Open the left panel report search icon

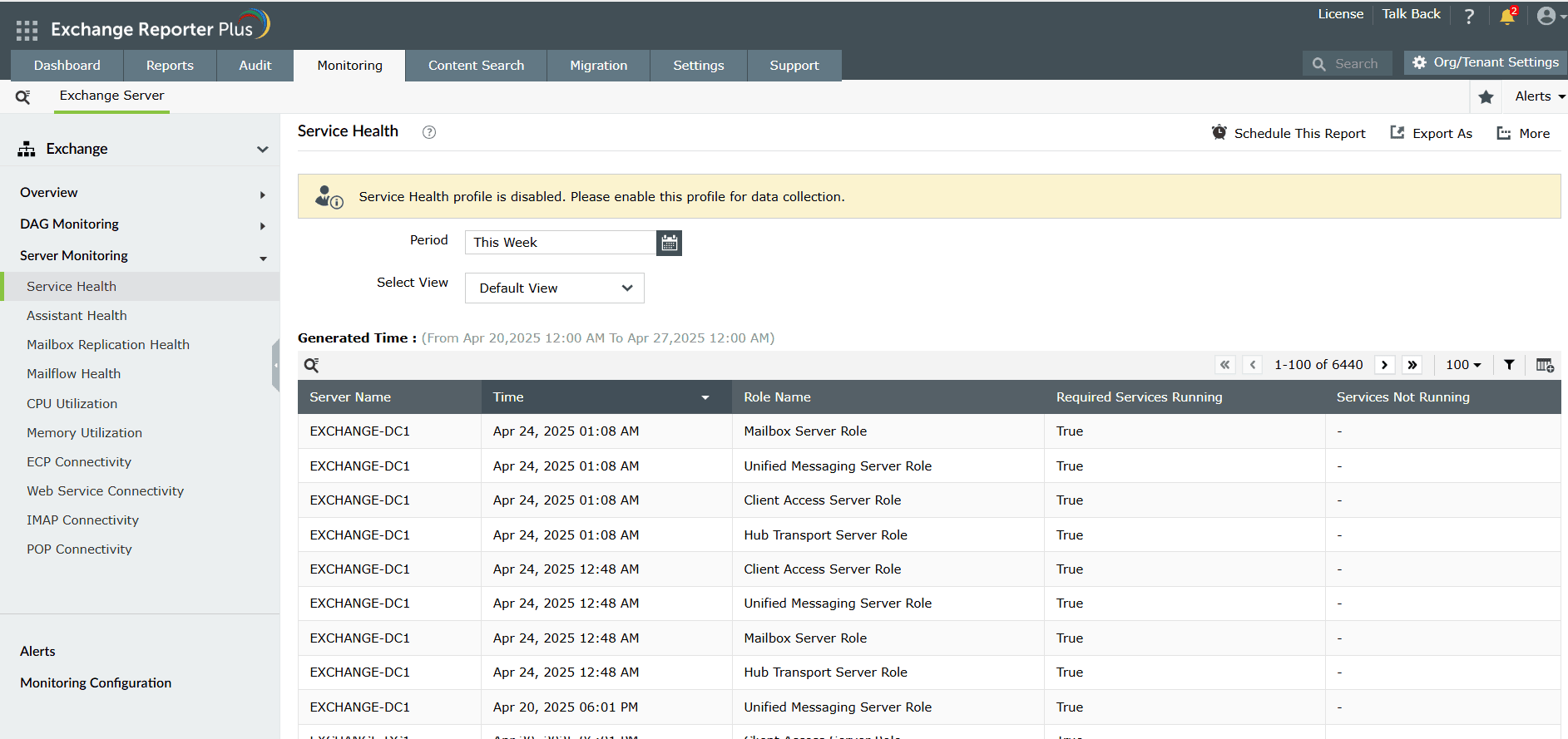click(x=23, y=97)
